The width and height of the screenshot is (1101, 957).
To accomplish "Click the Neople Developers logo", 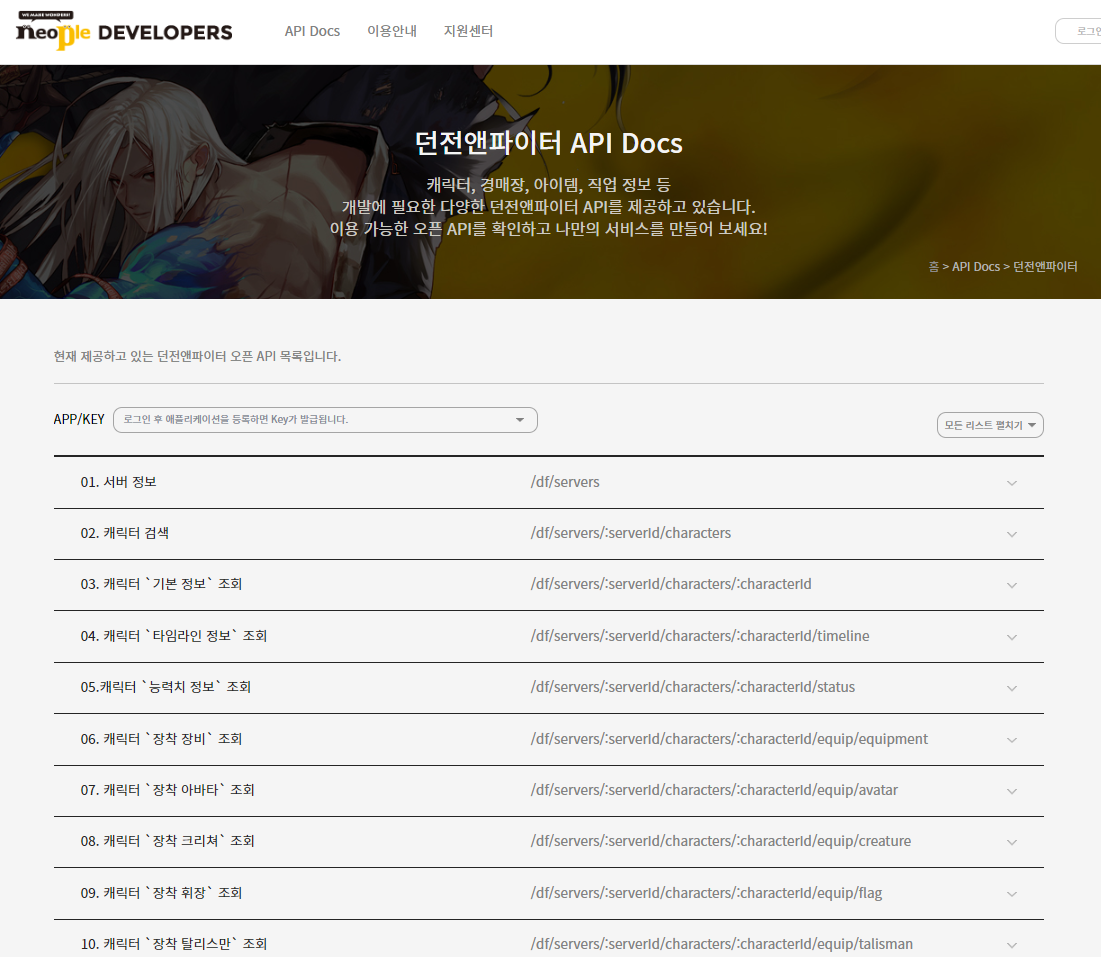I will tap(124, 30).
